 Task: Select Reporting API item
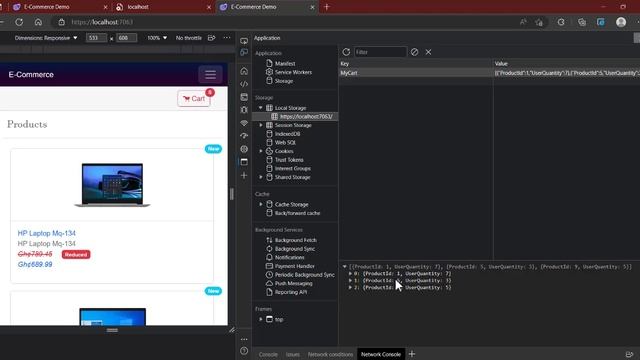291,292
